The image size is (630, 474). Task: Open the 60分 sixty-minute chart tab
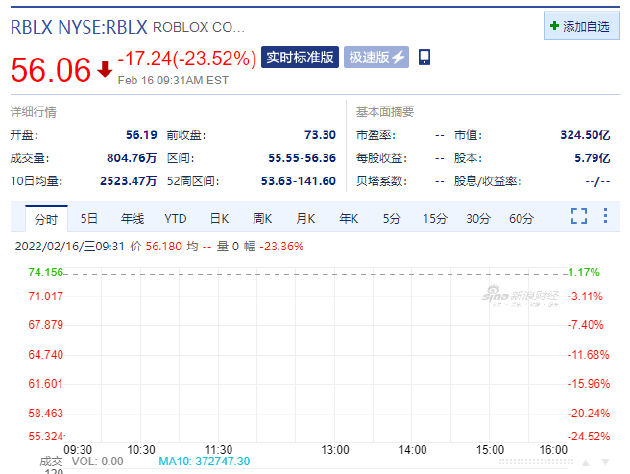521,219
